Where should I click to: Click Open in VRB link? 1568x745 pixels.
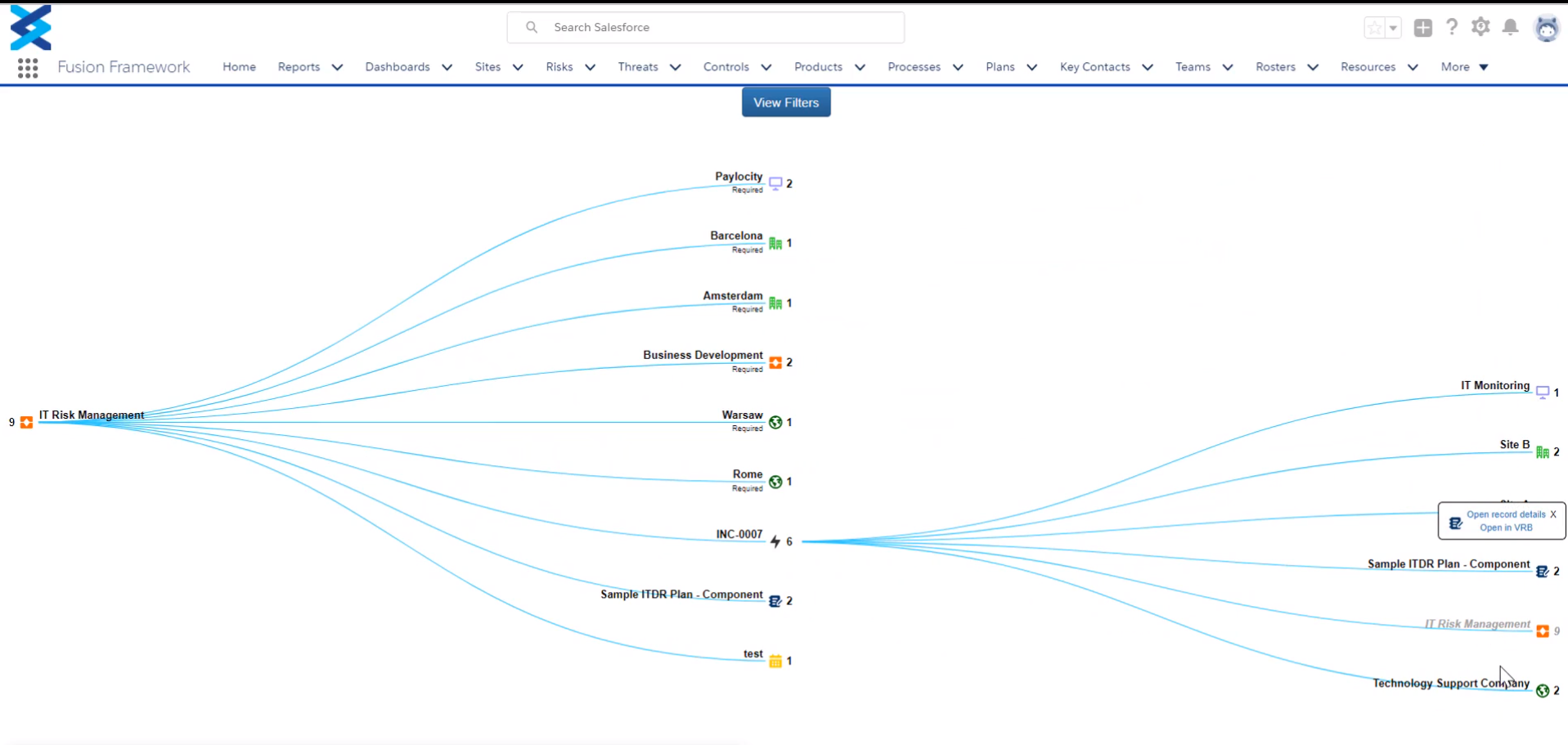click(1506, 527)
